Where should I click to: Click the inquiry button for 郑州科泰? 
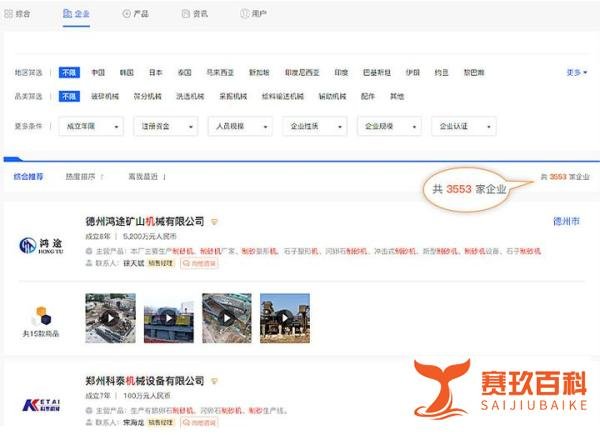pyautogui.click(x=199, y=423)
